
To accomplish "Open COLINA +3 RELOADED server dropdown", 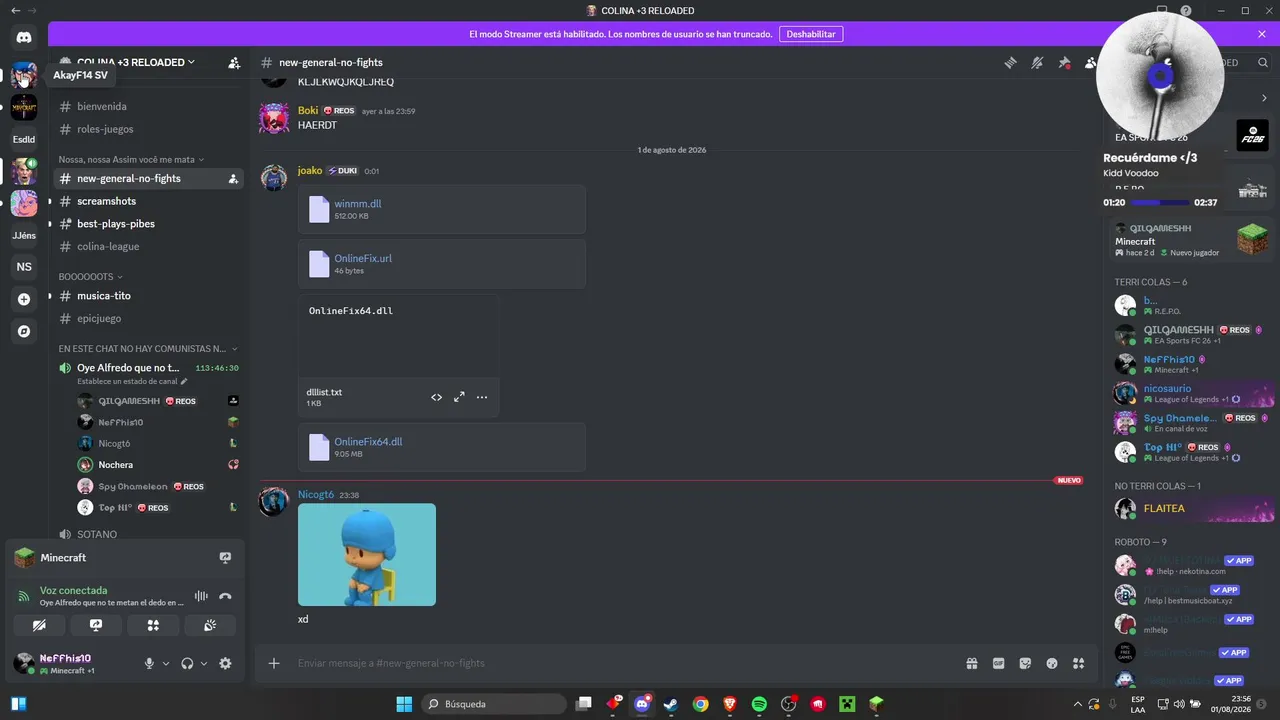I will click(x=136, y=62).
